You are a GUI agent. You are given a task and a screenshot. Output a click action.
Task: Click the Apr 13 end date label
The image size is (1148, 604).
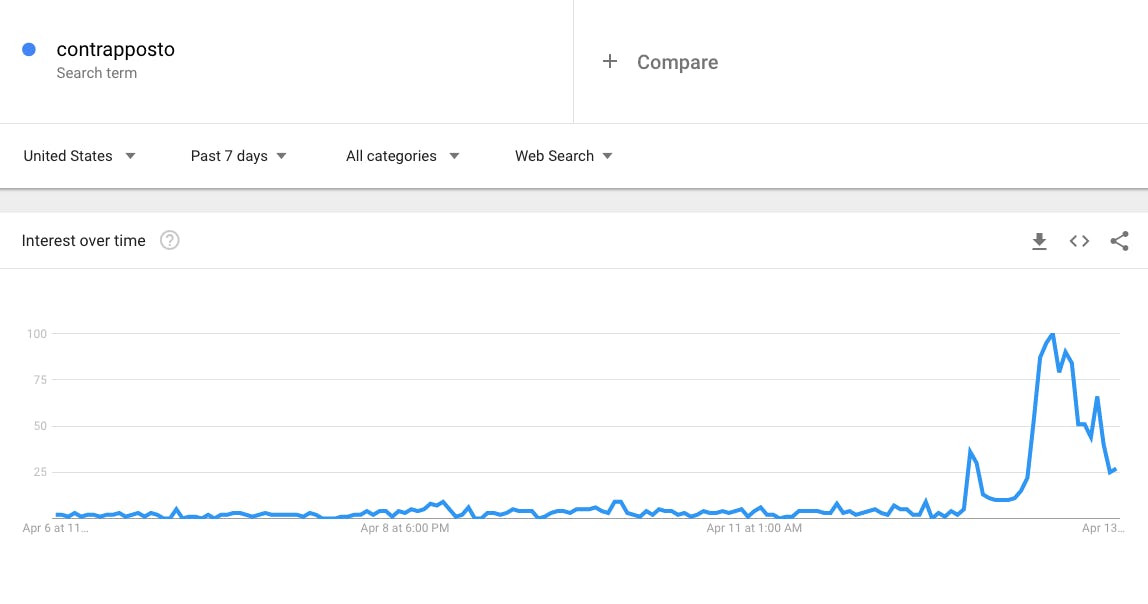tap(1104, 528)
